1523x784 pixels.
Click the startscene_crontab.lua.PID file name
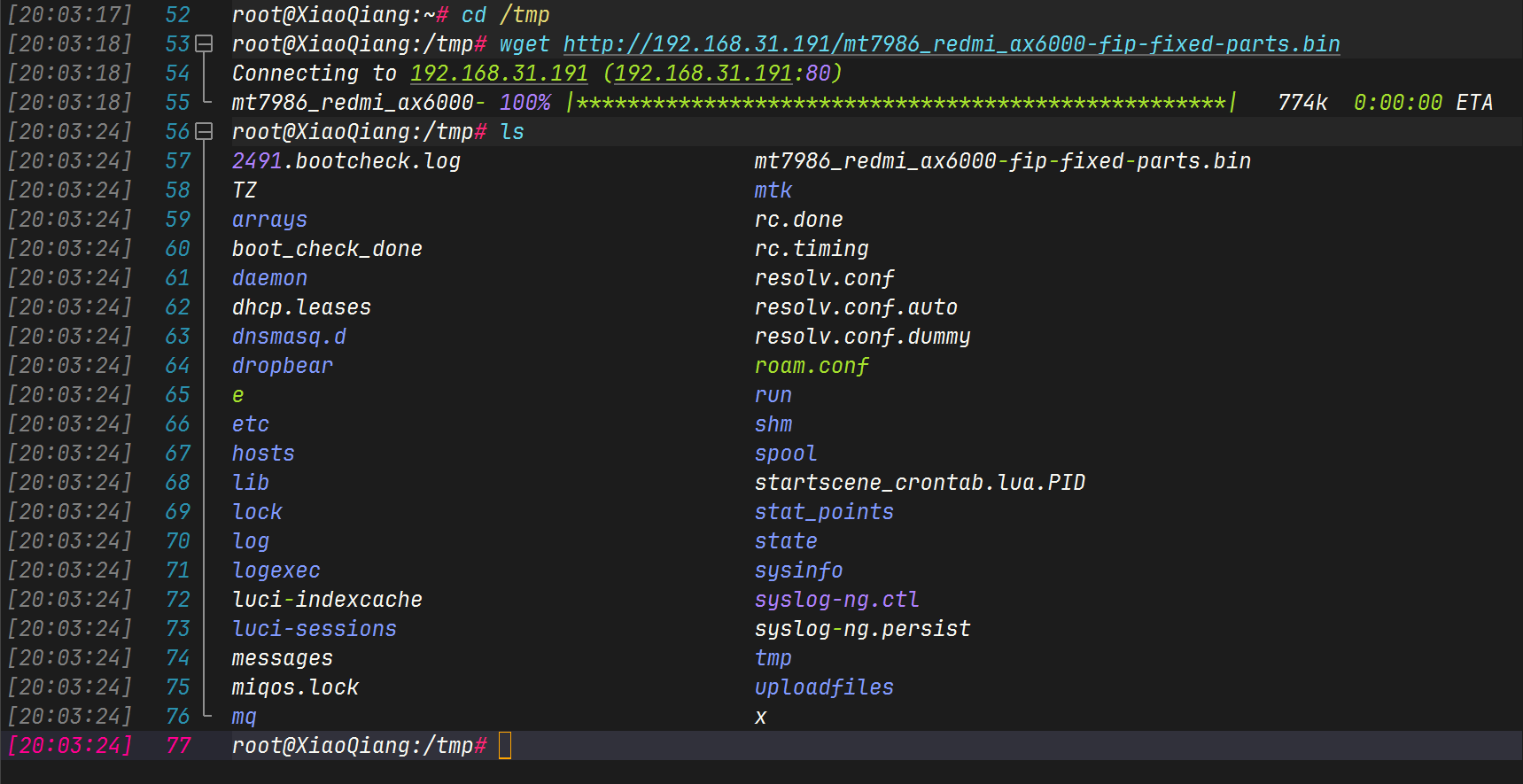click(x=919, y=483)
